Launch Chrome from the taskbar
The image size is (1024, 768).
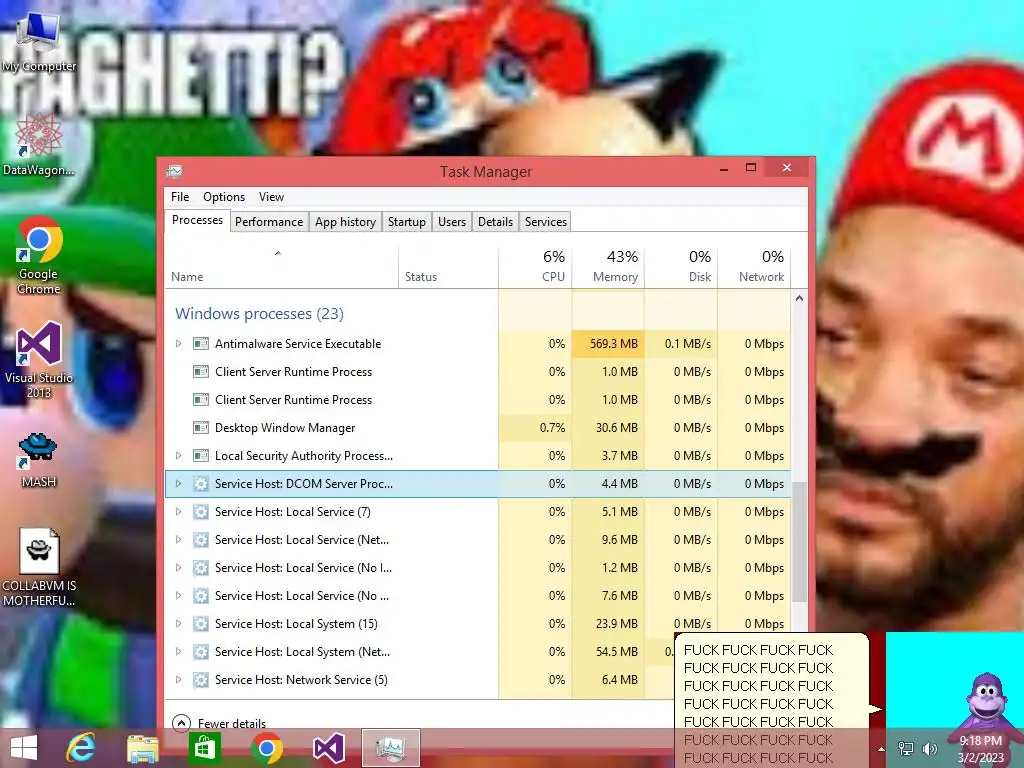[x=266, y=748]
